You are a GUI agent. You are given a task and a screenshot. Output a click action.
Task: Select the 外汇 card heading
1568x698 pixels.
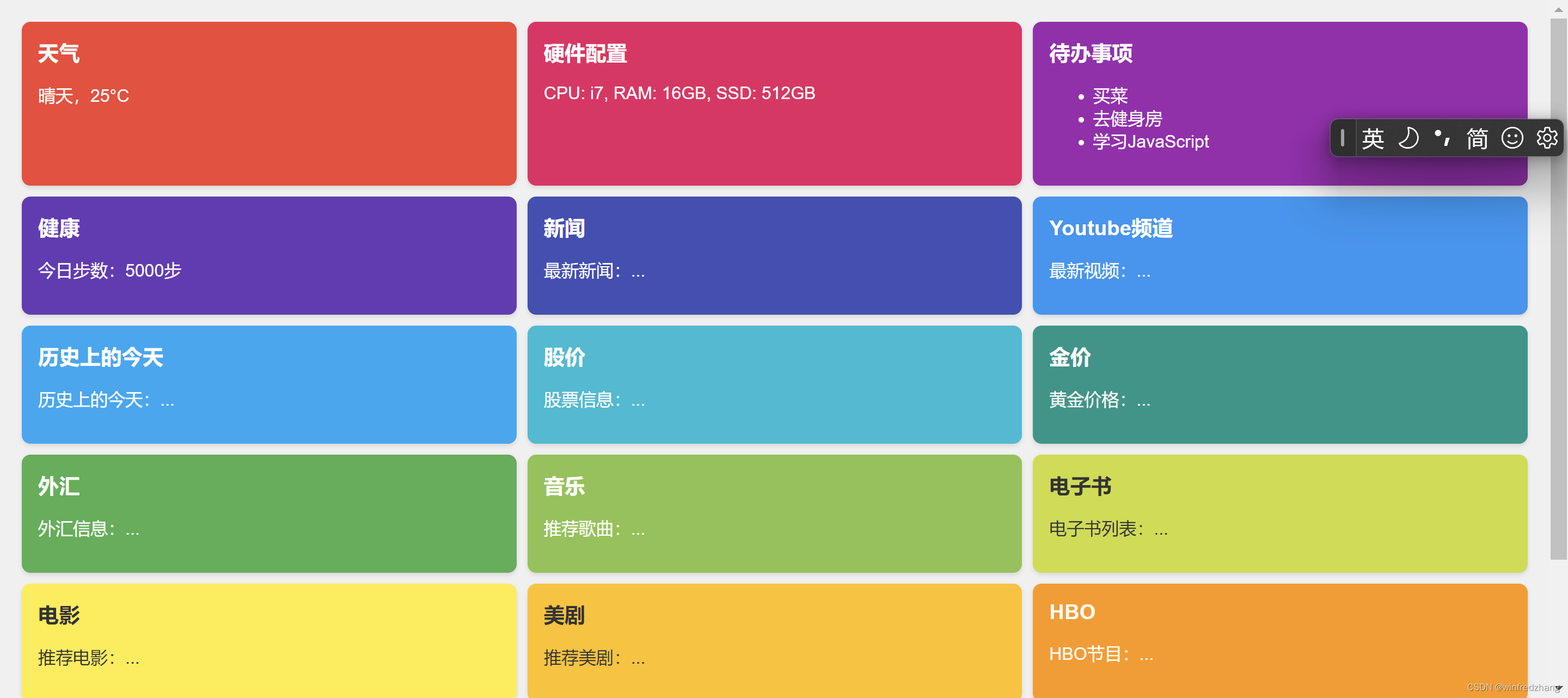(58, 486)
